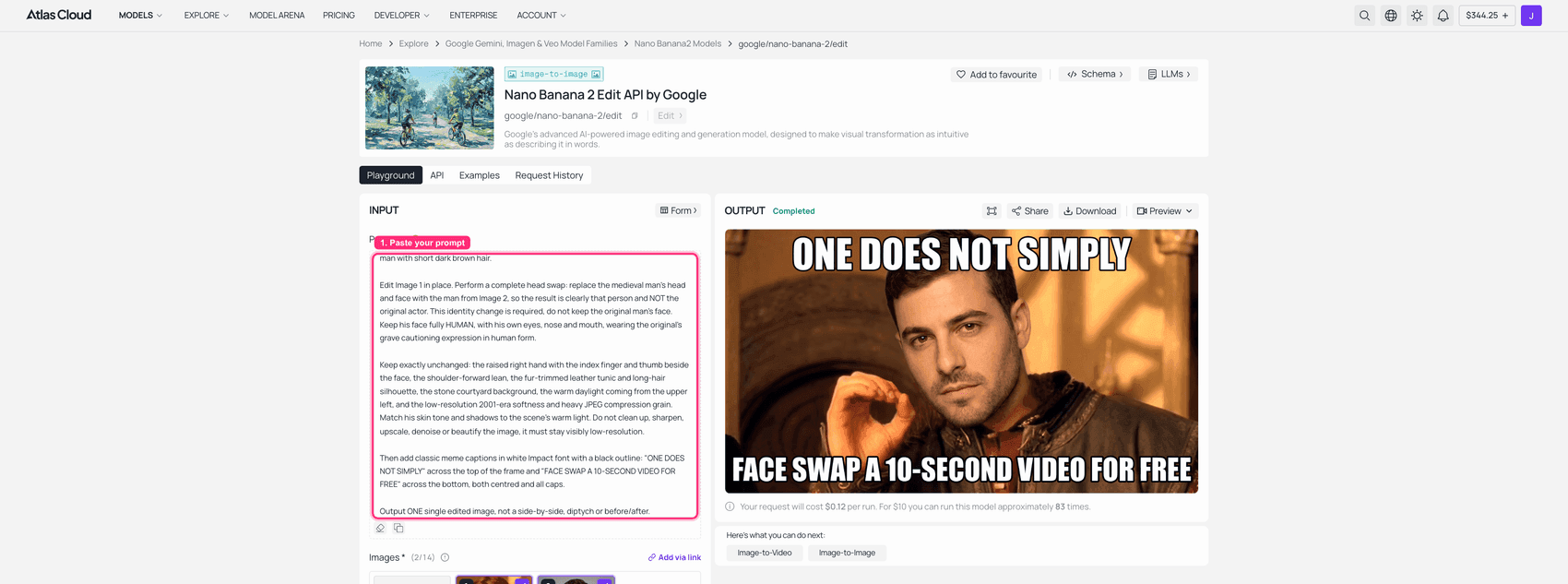
Task: Click the cyclists model thumbnail image
Action: pos(430,108)
